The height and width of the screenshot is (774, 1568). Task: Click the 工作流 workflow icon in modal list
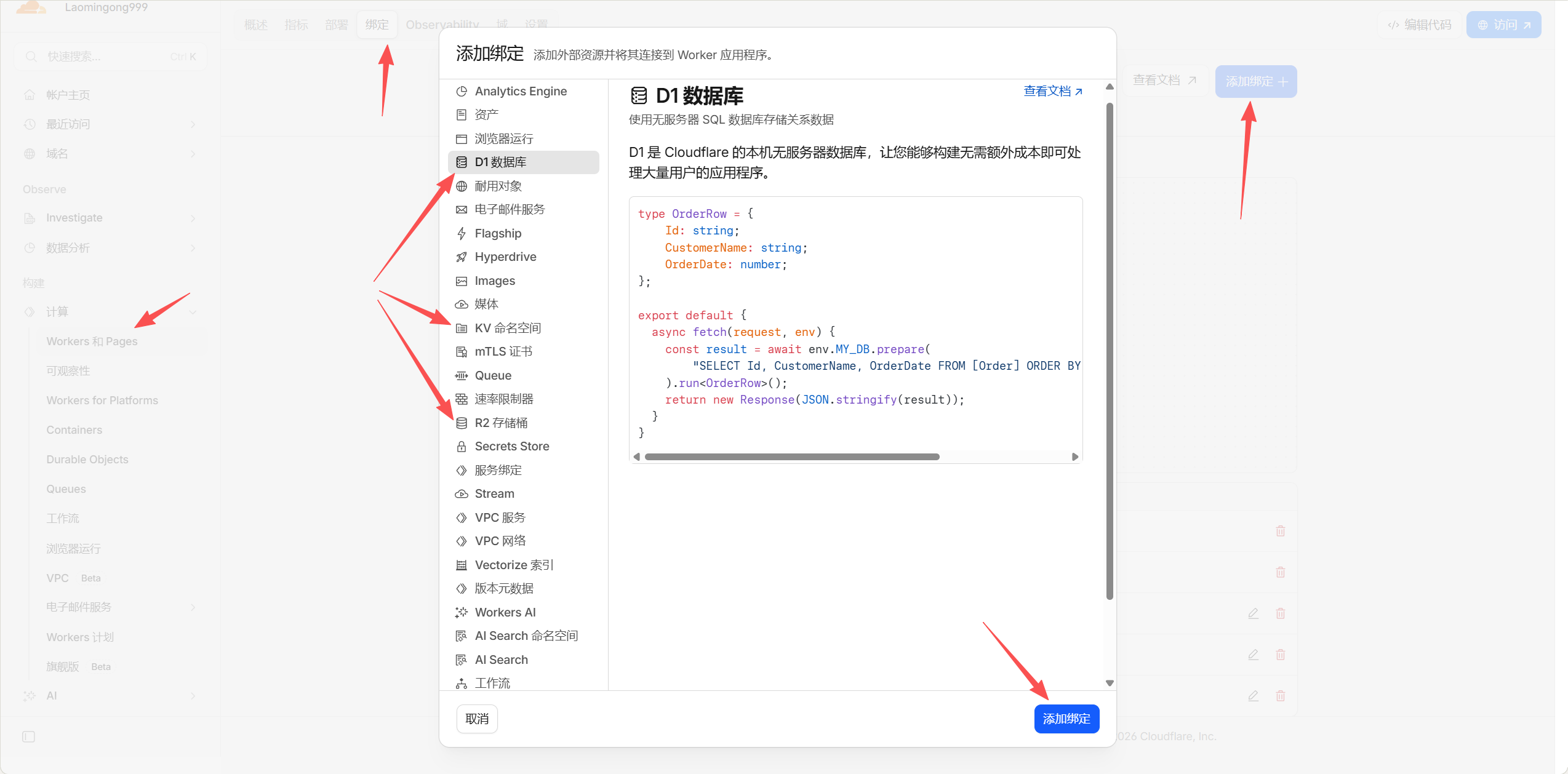[462, 684]
